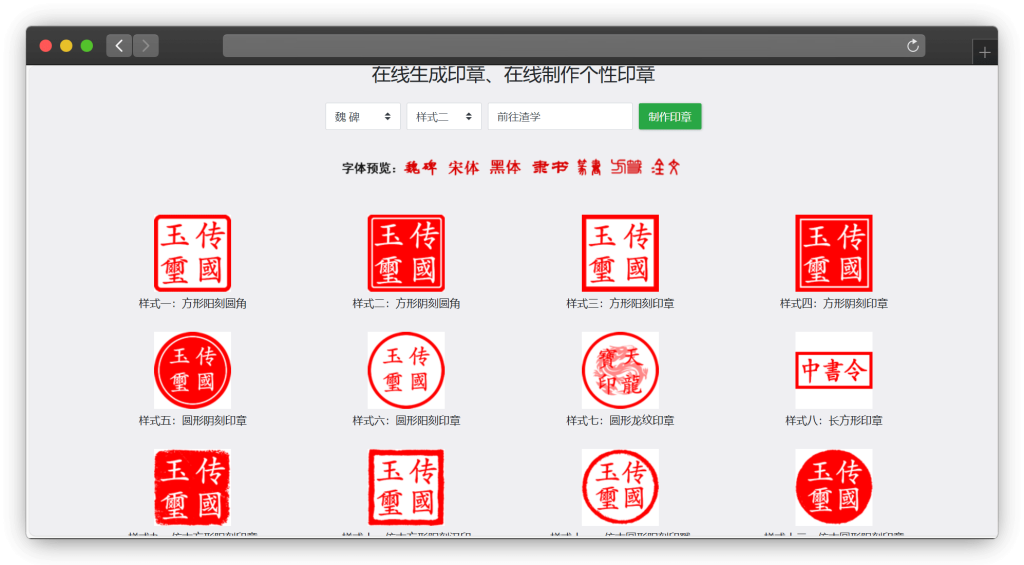
Task: Click the seal thumbnail above 样式四 label
Action: 833,253
